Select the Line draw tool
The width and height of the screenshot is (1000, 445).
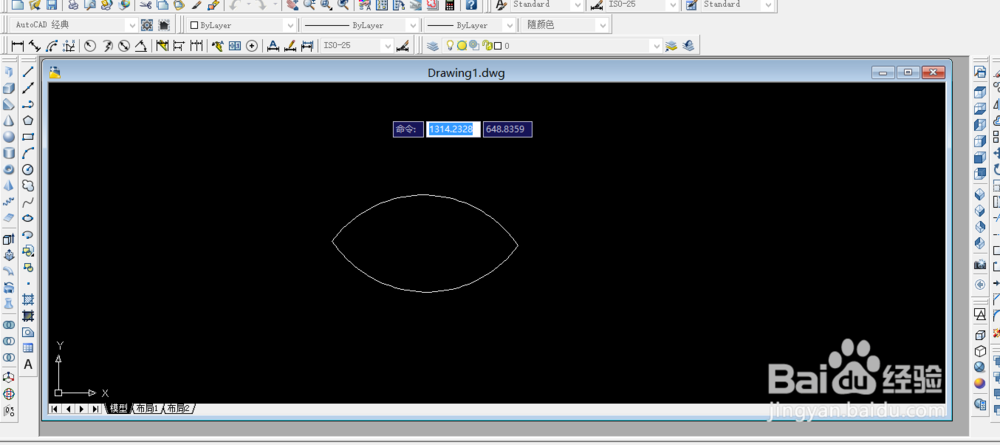tap(28, 71)
